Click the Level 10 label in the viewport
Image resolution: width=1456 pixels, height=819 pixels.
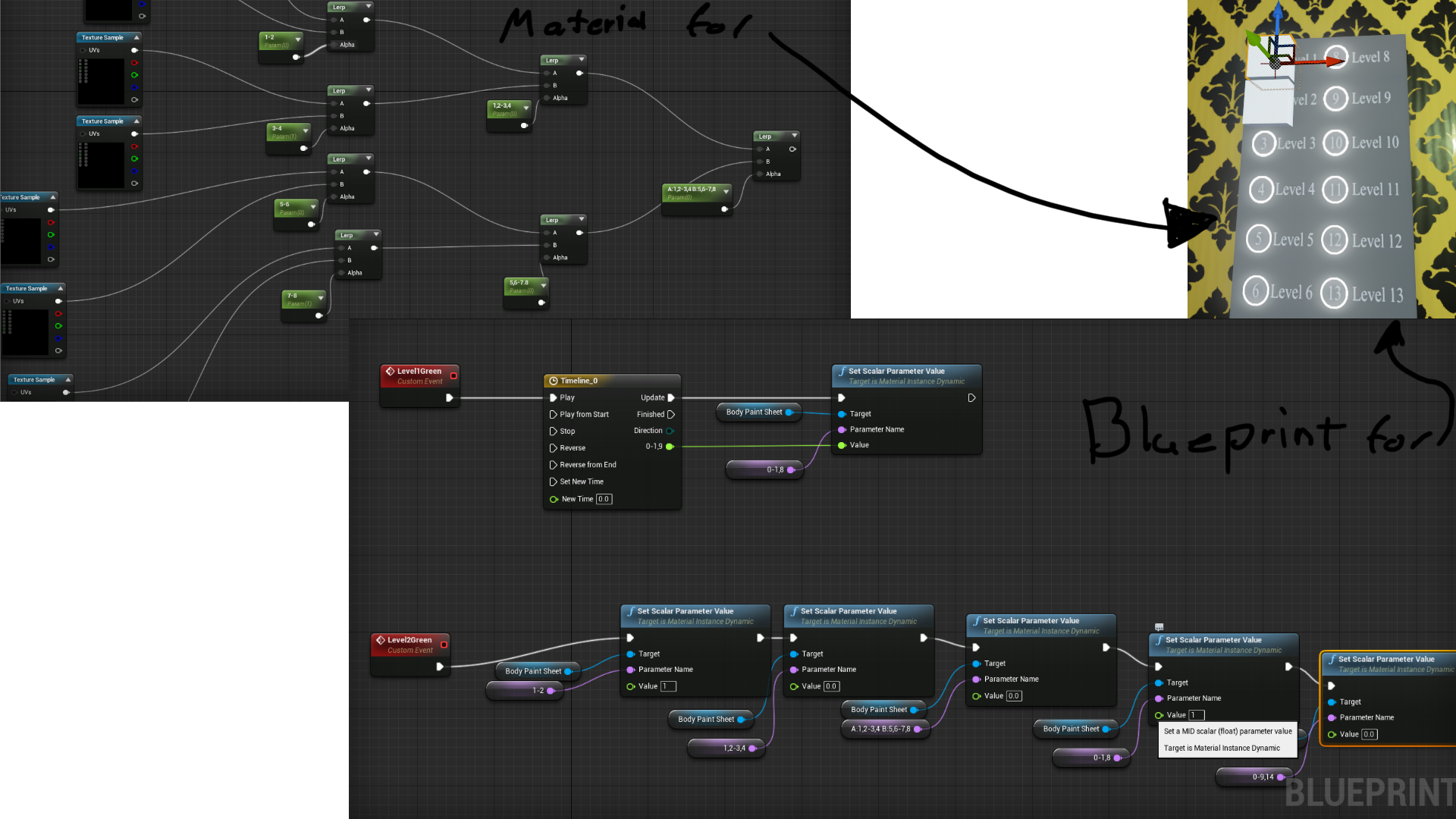pos(1375,143)
